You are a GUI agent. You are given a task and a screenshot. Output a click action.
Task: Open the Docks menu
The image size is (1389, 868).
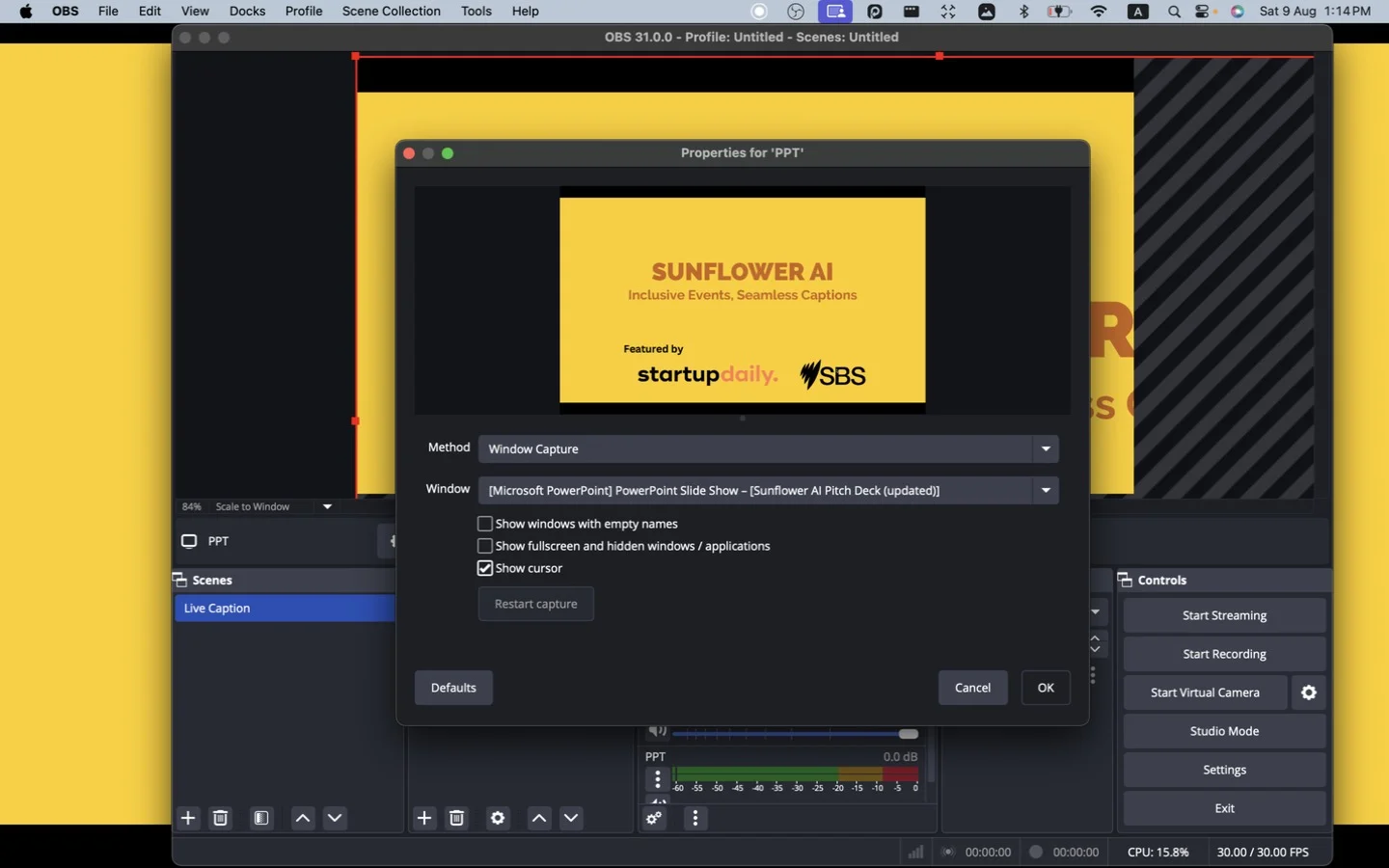tap(247, 12)
